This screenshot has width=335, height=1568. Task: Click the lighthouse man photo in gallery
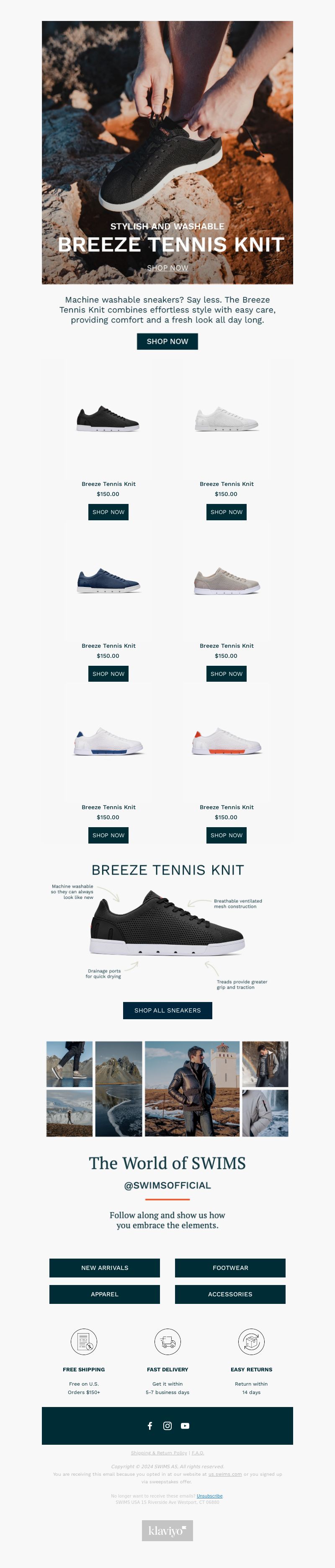coord(192,1088)
